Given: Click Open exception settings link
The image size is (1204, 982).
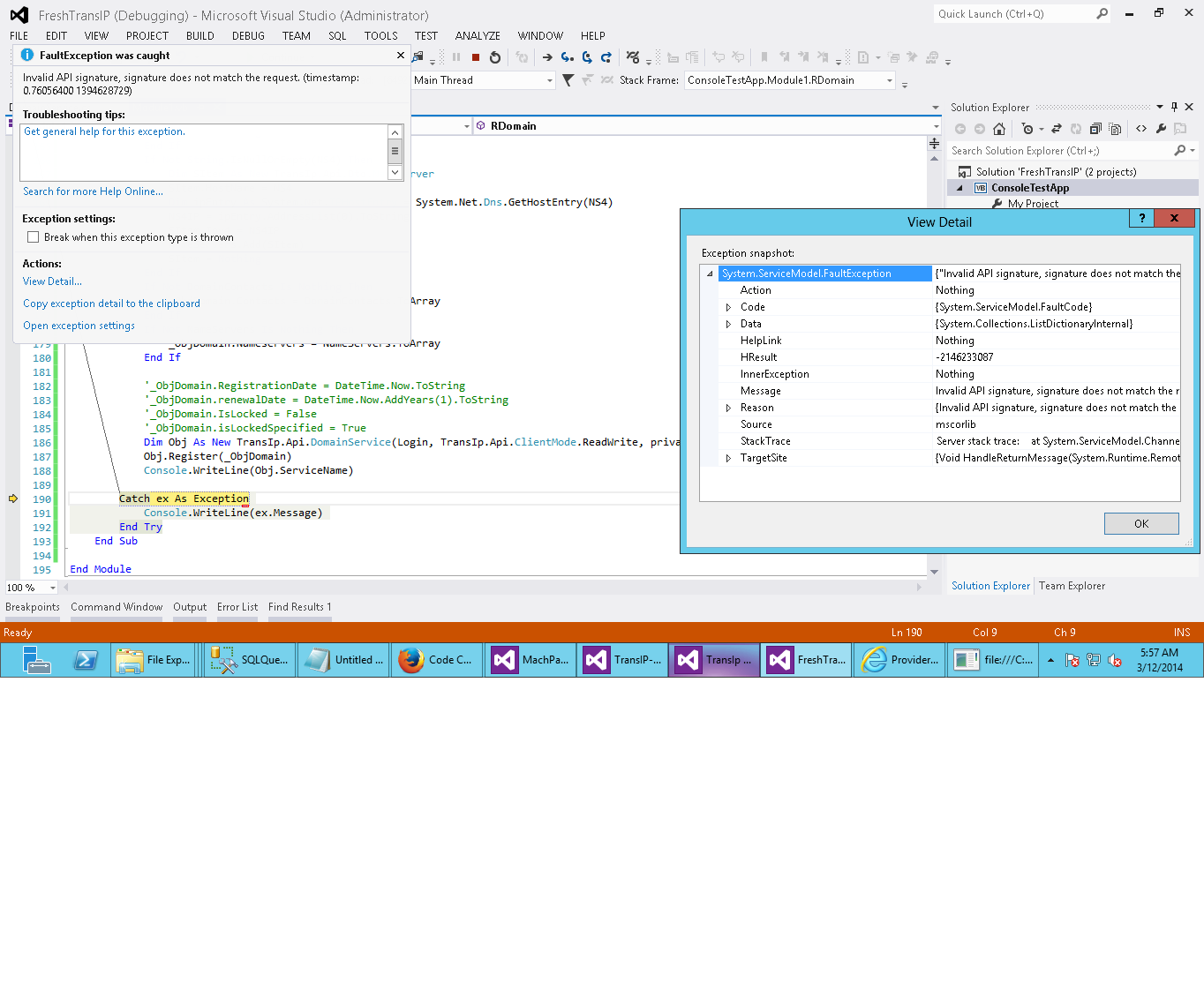Looking at the screenshot, I should 79,326.
